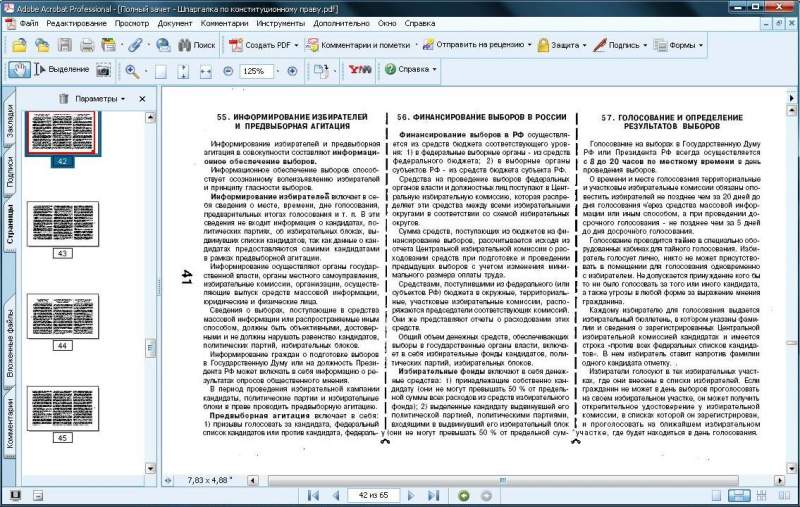Select page 45 thumbnail
Screen dimensions: 800x507
(63, 409)
